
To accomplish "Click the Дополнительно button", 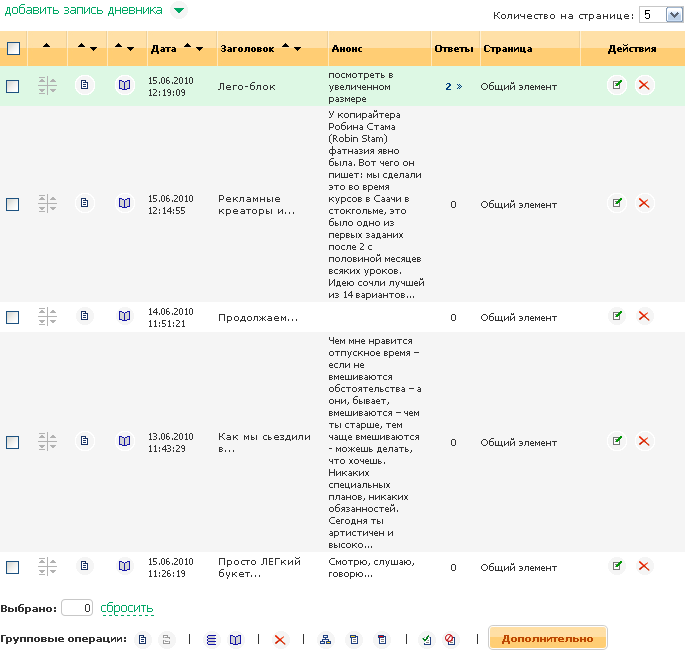I will (547, 638).
